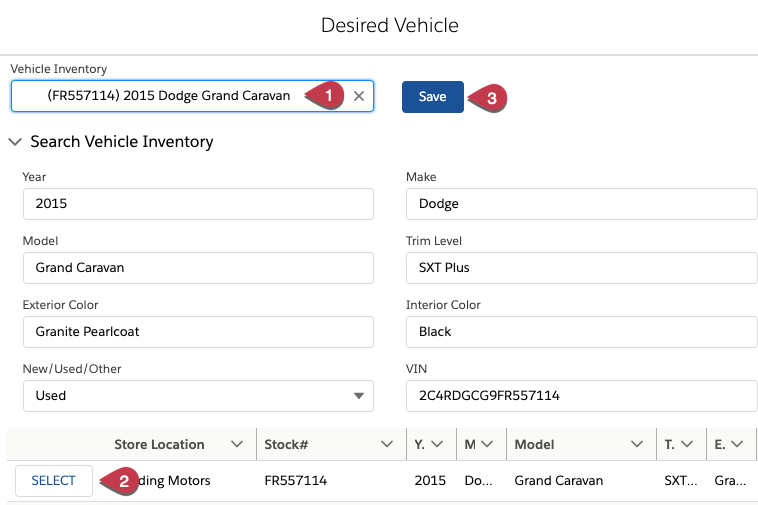Open Model column menu chevron
758x505 pixels.
pos(637,444)
